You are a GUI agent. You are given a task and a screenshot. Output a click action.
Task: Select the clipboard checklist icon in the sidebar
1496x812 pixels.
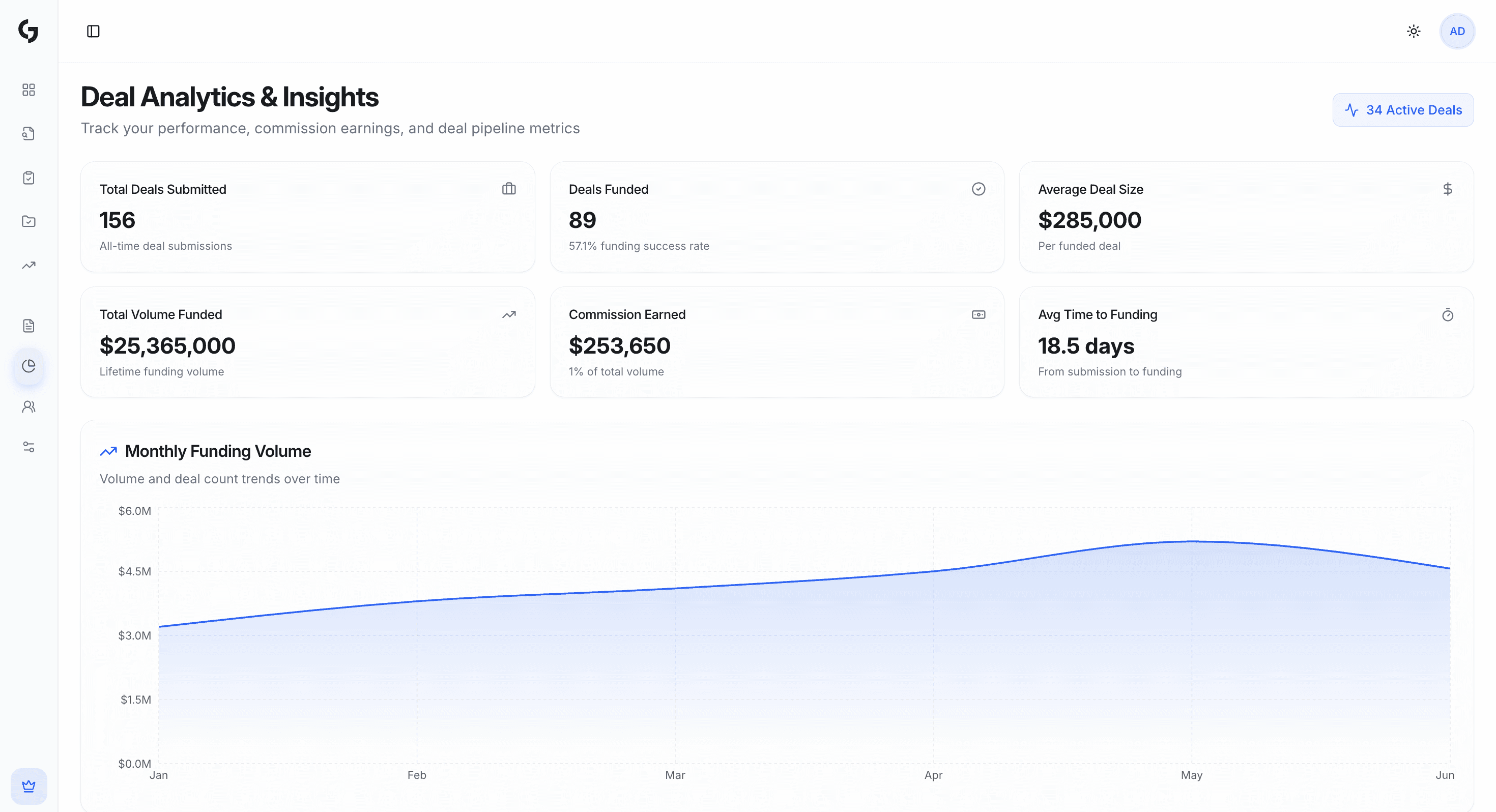(x=28, y=177)
